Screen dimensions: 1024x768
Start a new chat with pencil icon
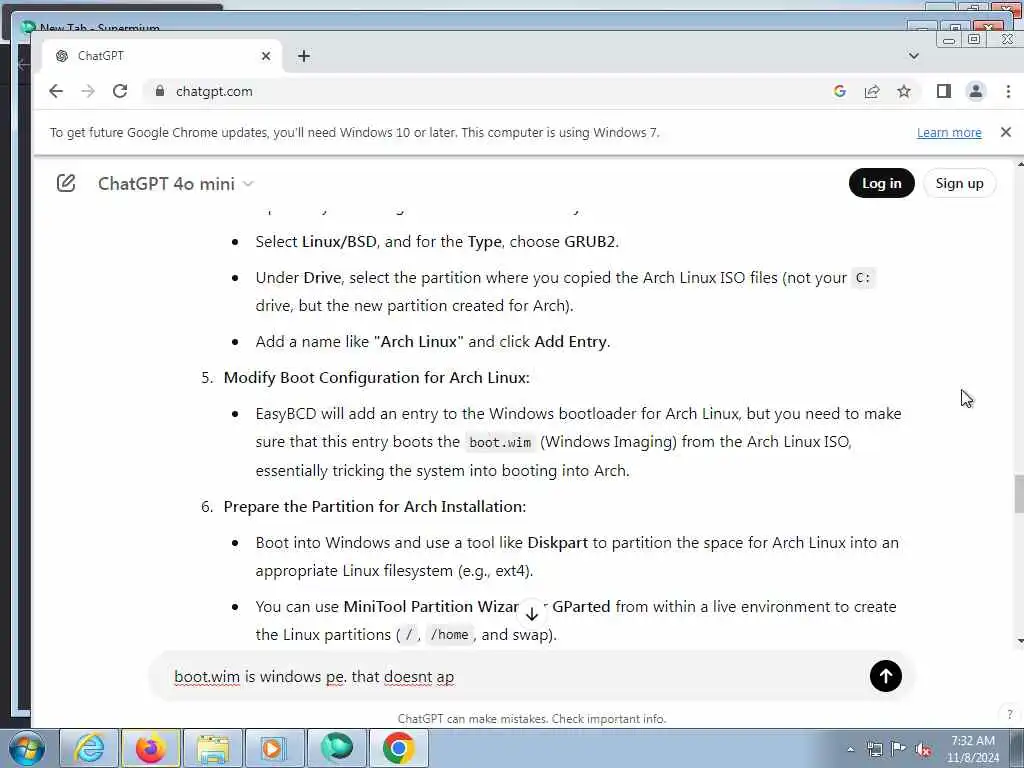pos(66,184)
